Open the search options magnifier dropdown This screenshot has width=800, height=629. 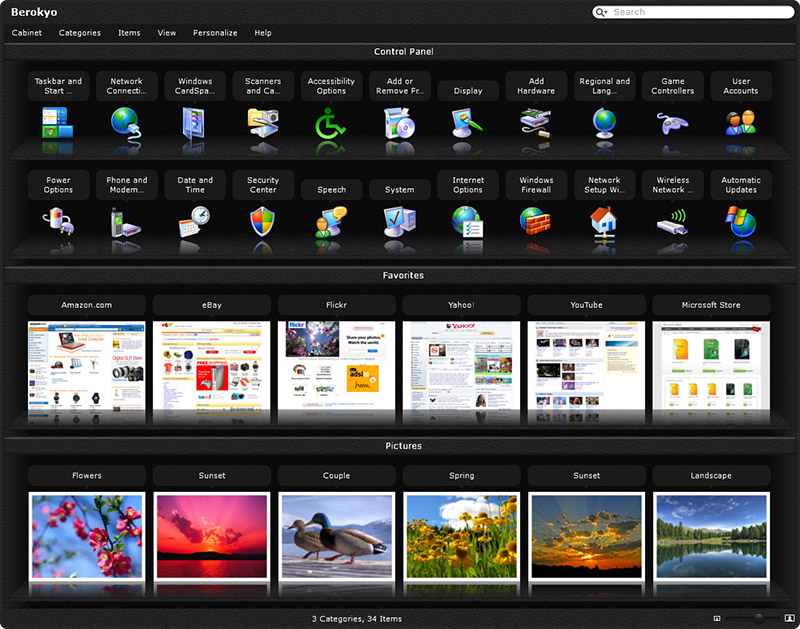point(601,12)
